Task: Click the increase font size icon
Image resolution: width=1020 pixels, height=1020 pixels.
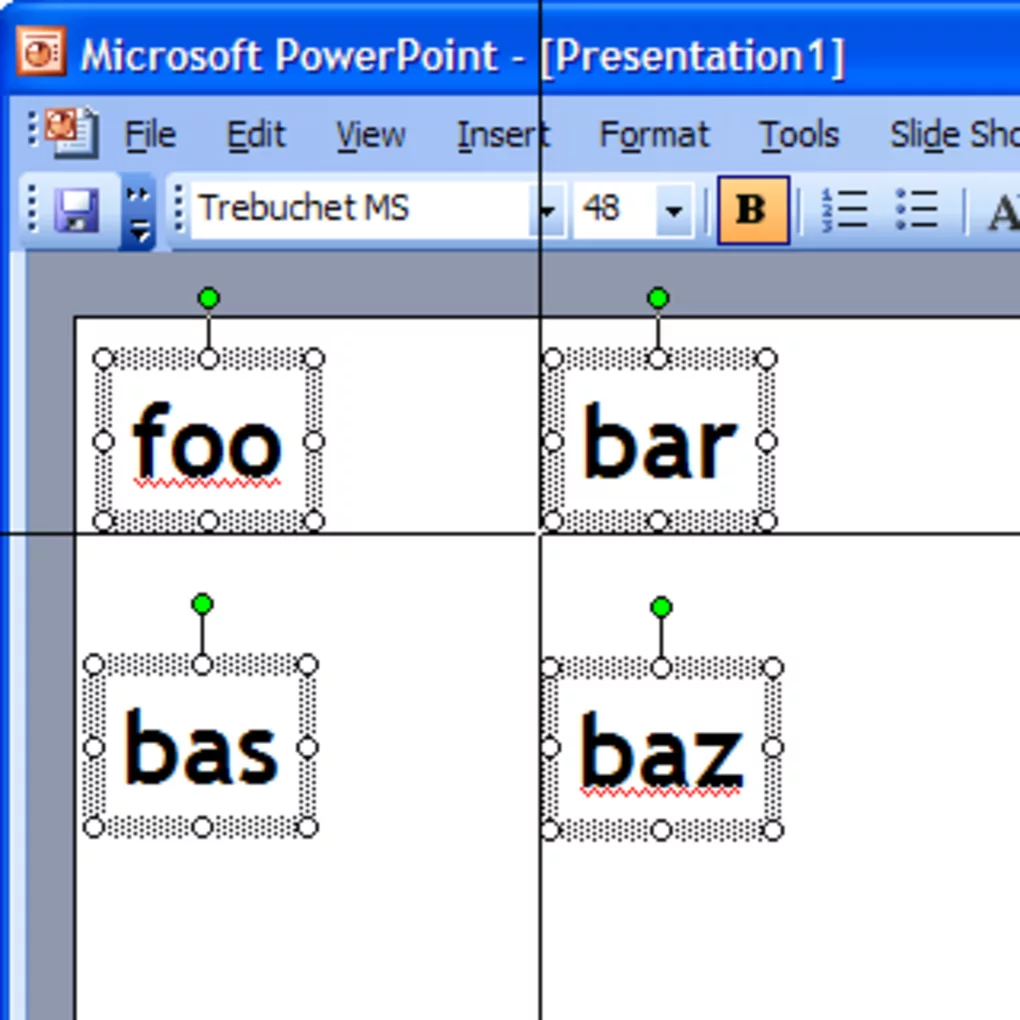Action: tap(1002, 211)
